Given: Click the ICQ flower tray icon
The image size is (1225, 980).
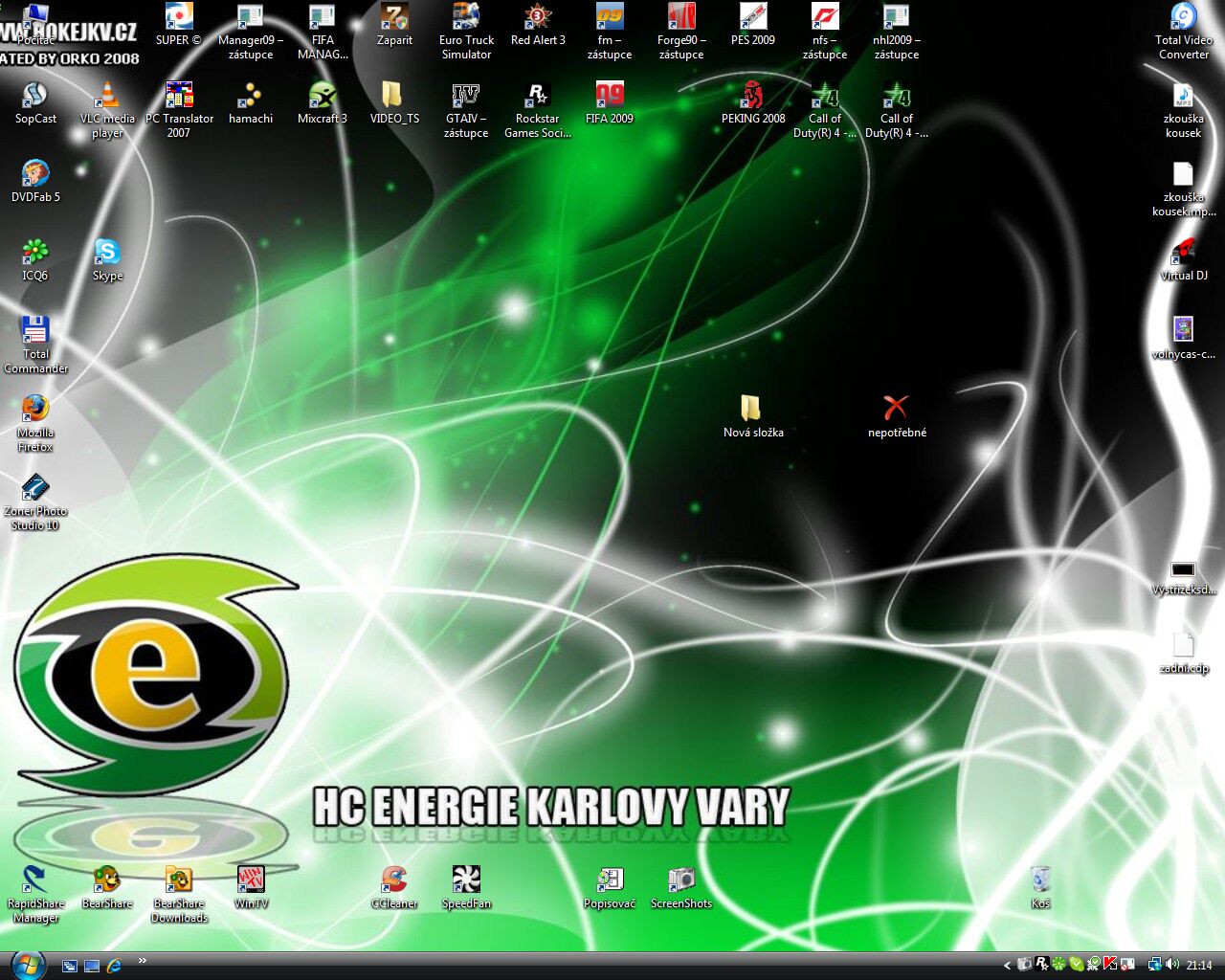Looking at the screenshot, I should coord(1059,965).
